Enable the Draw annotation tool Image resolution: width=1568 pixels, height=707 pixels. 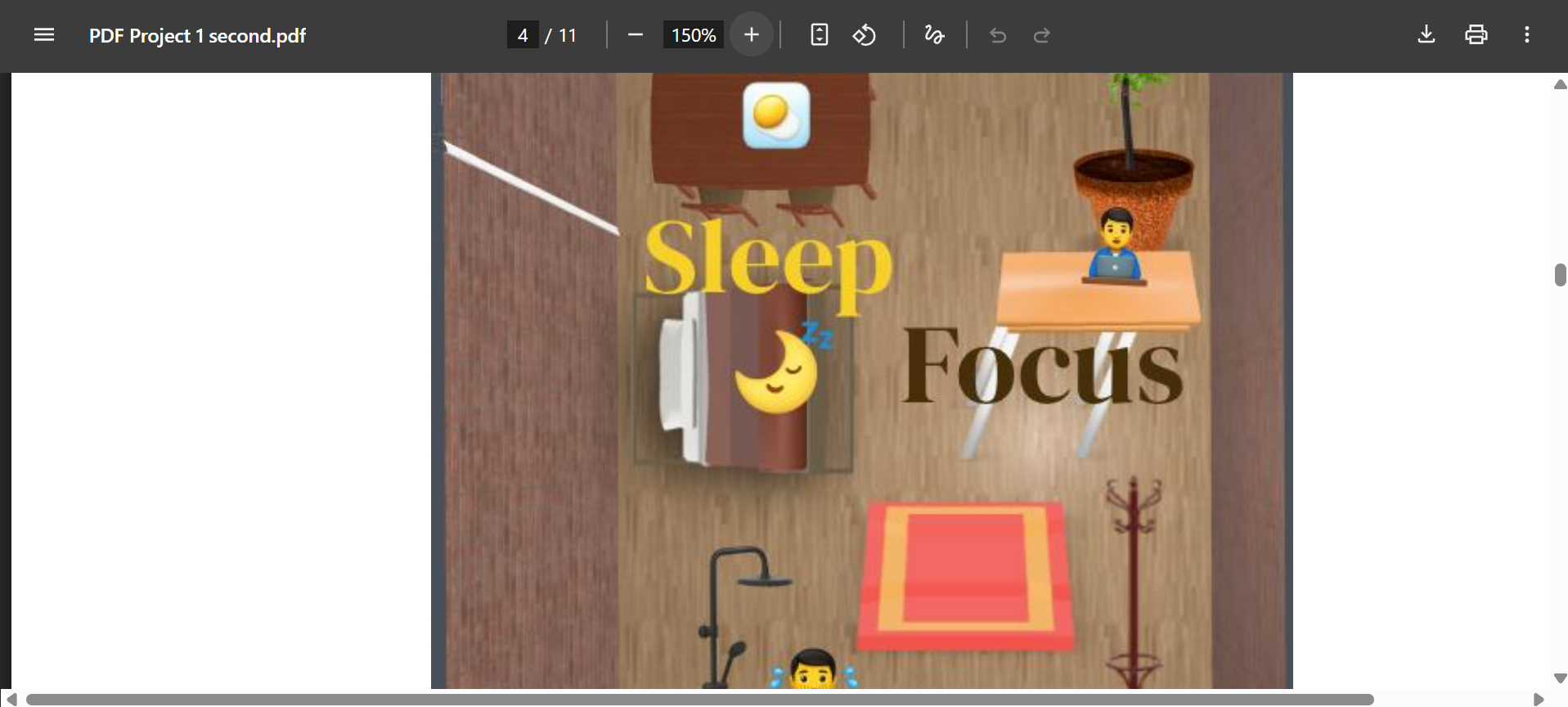[x=934, y=35]
